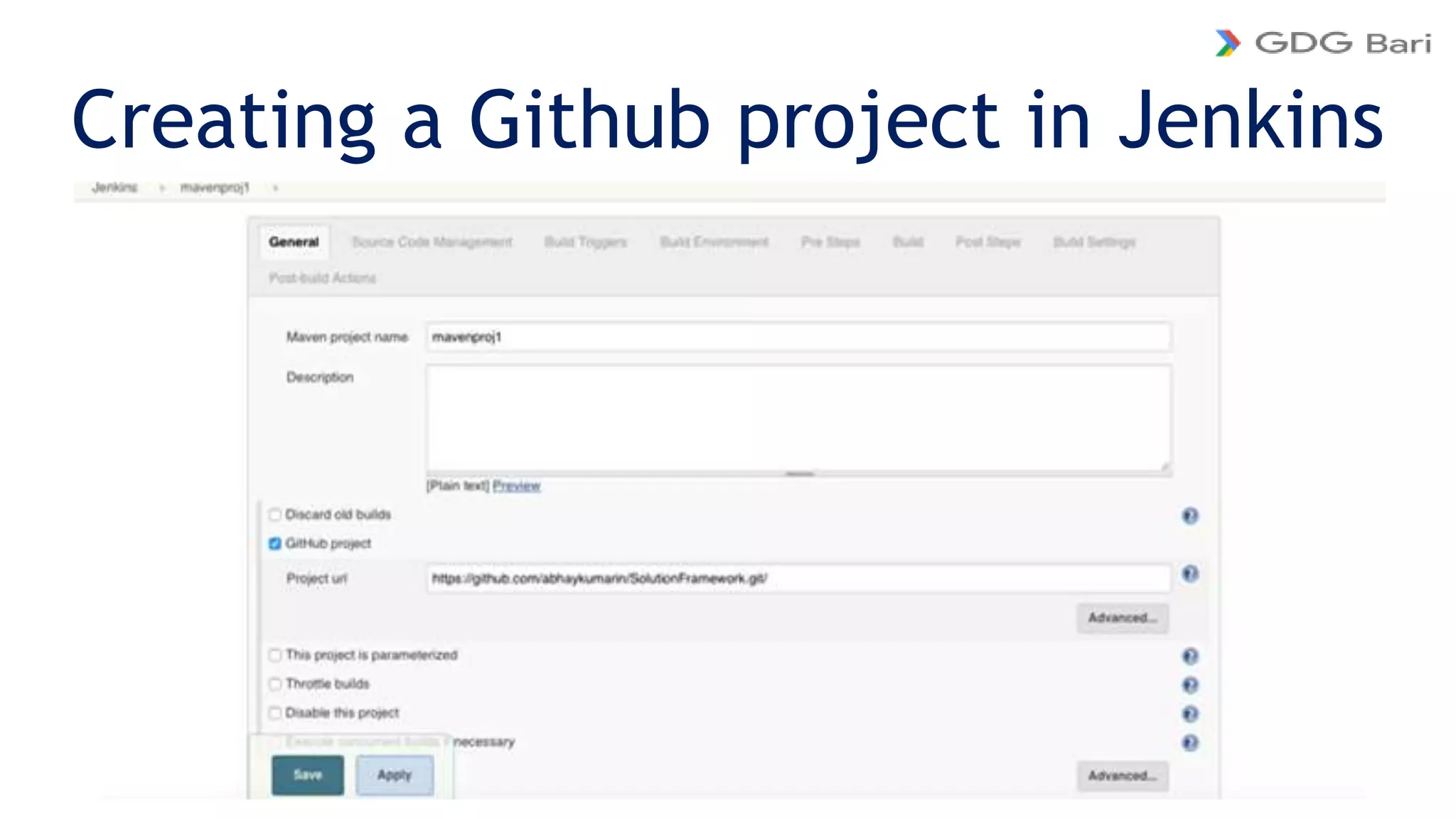
Task: Click the Save button
Action: (308, 775)
